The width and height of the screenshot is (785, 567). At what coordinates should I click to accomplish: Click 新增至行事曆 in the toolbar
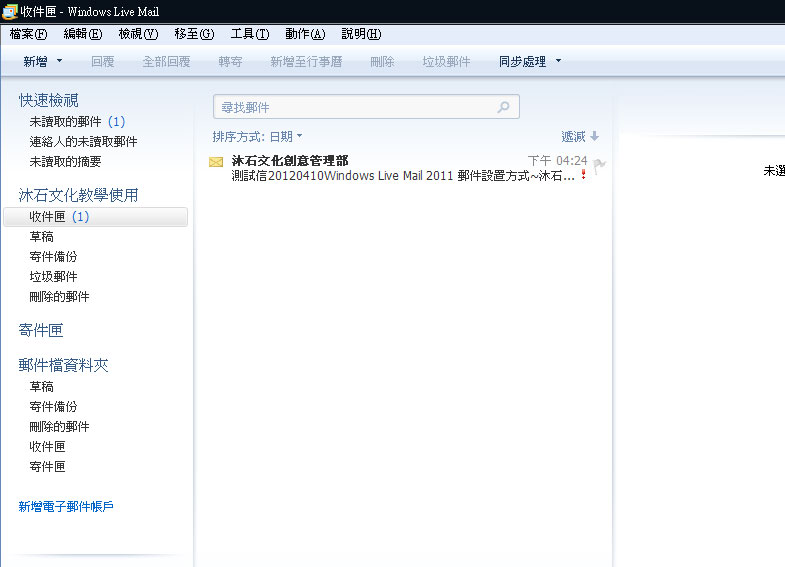click(306, 62)
